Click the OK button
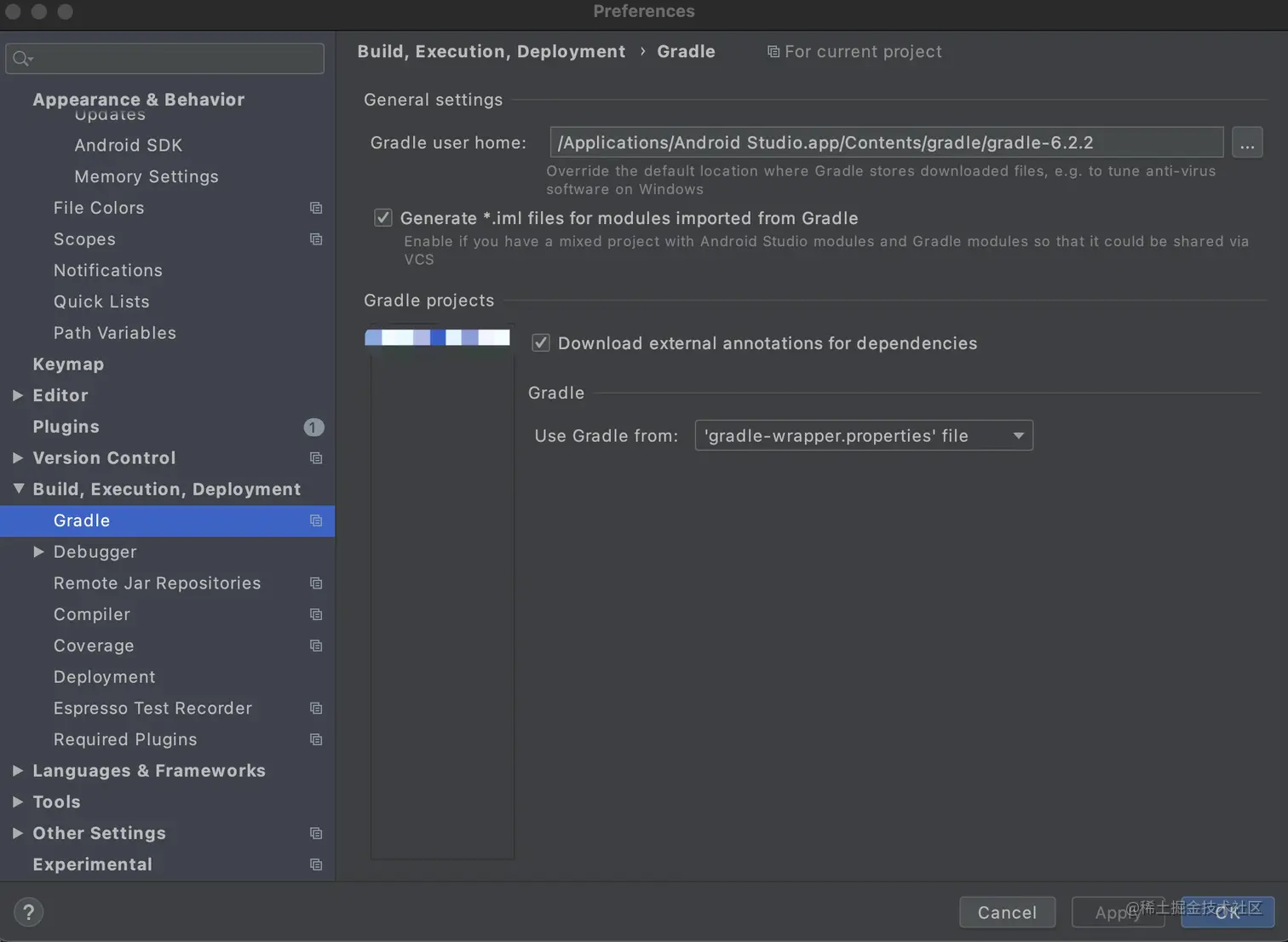 pyautogui.click(x=1228, y=912)
